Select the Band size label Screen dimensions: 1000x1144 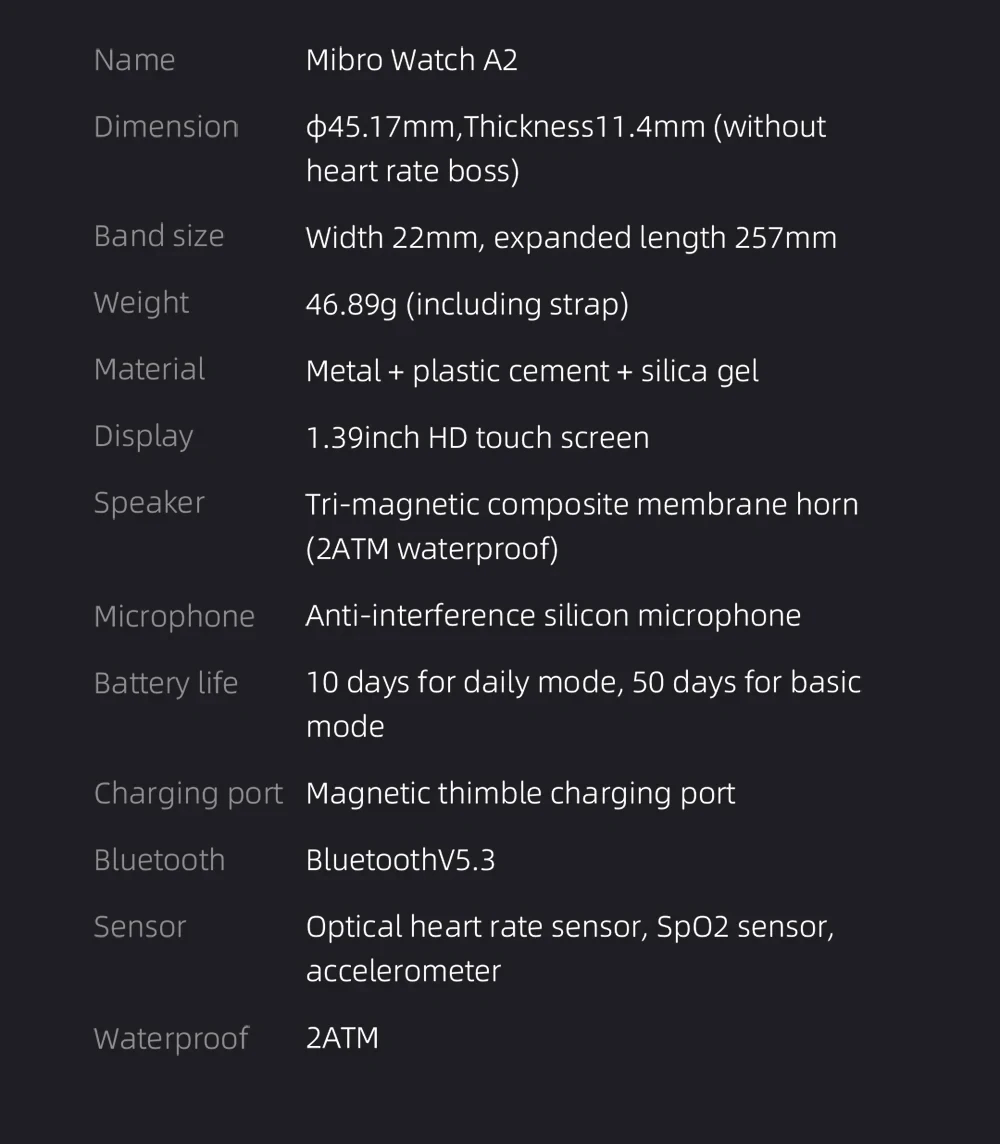(x=159, y=236)
